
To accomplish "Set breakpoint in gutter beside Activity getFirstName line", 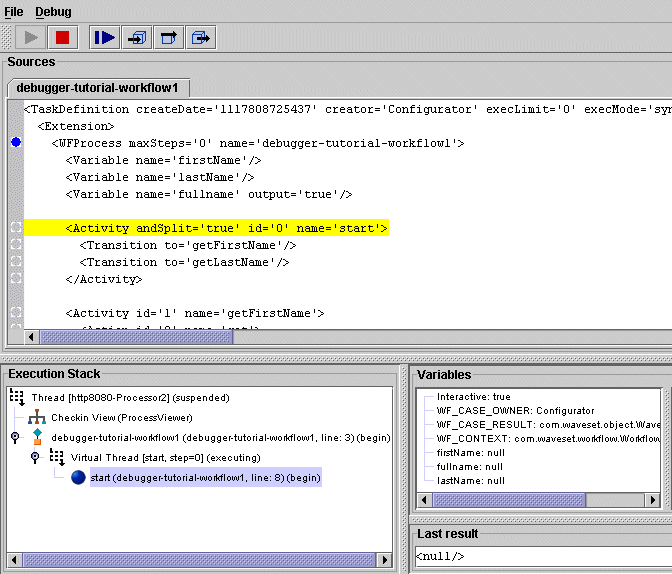I will tap(16, 312).
